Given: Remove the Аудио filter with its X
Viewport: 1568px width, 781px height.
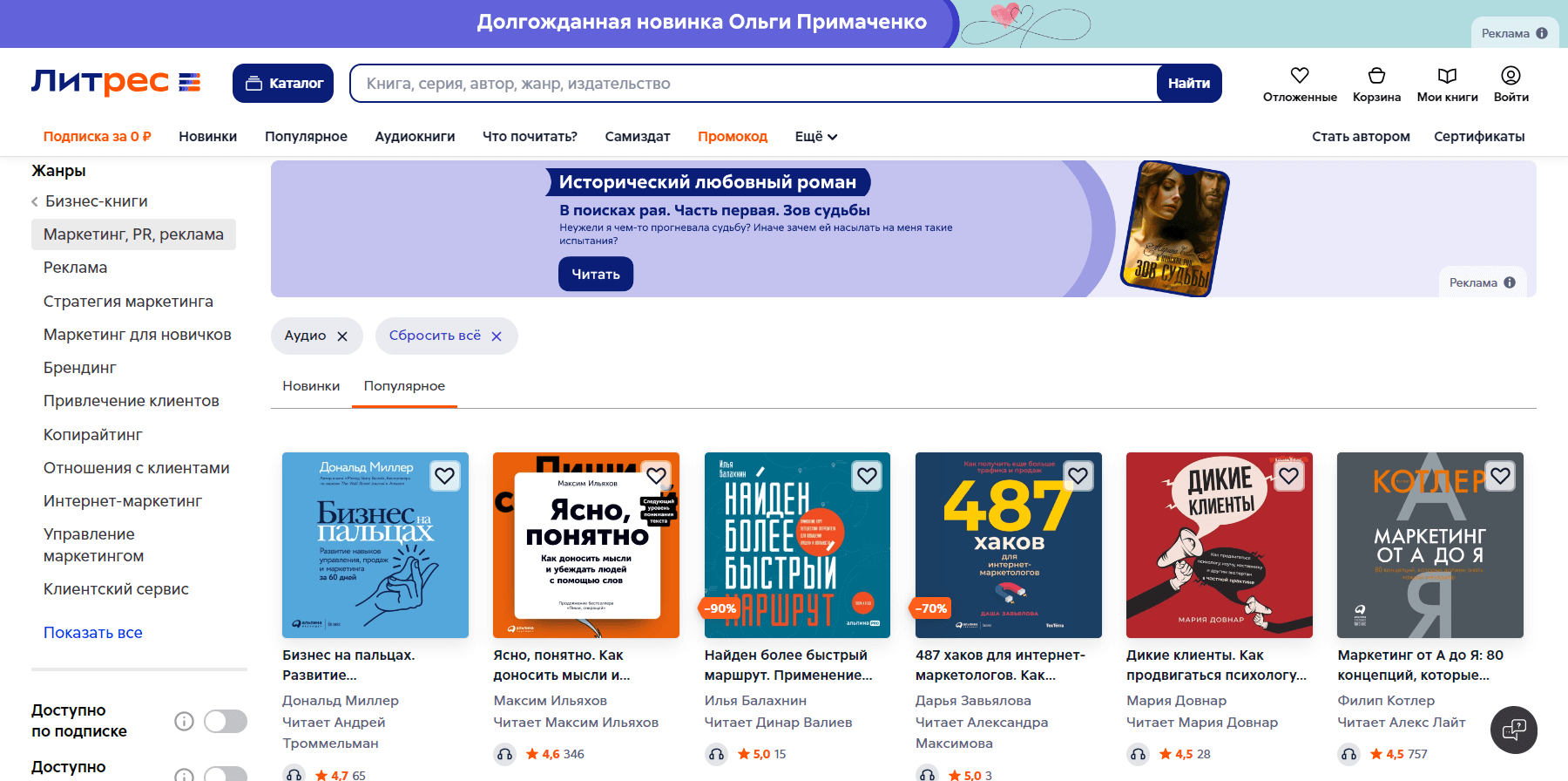Looking at the screenshot, I should click(x=342, y=336).
